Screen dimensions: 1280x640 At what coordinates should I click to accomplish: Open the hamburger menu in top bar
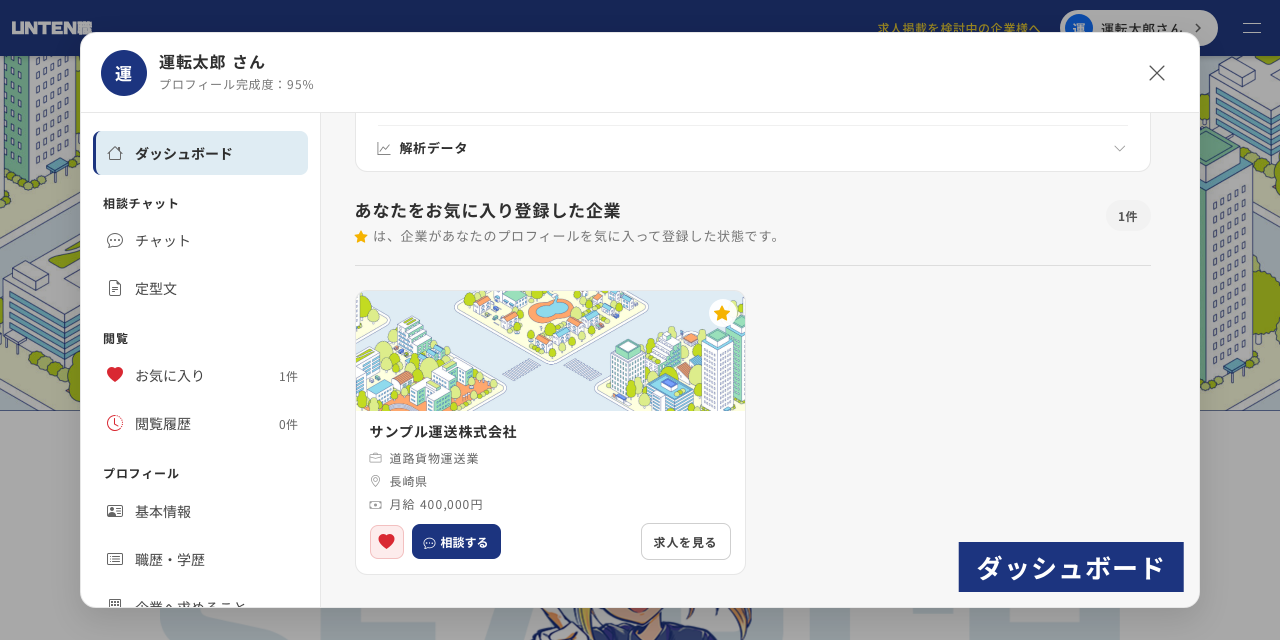pos(1252,28)
